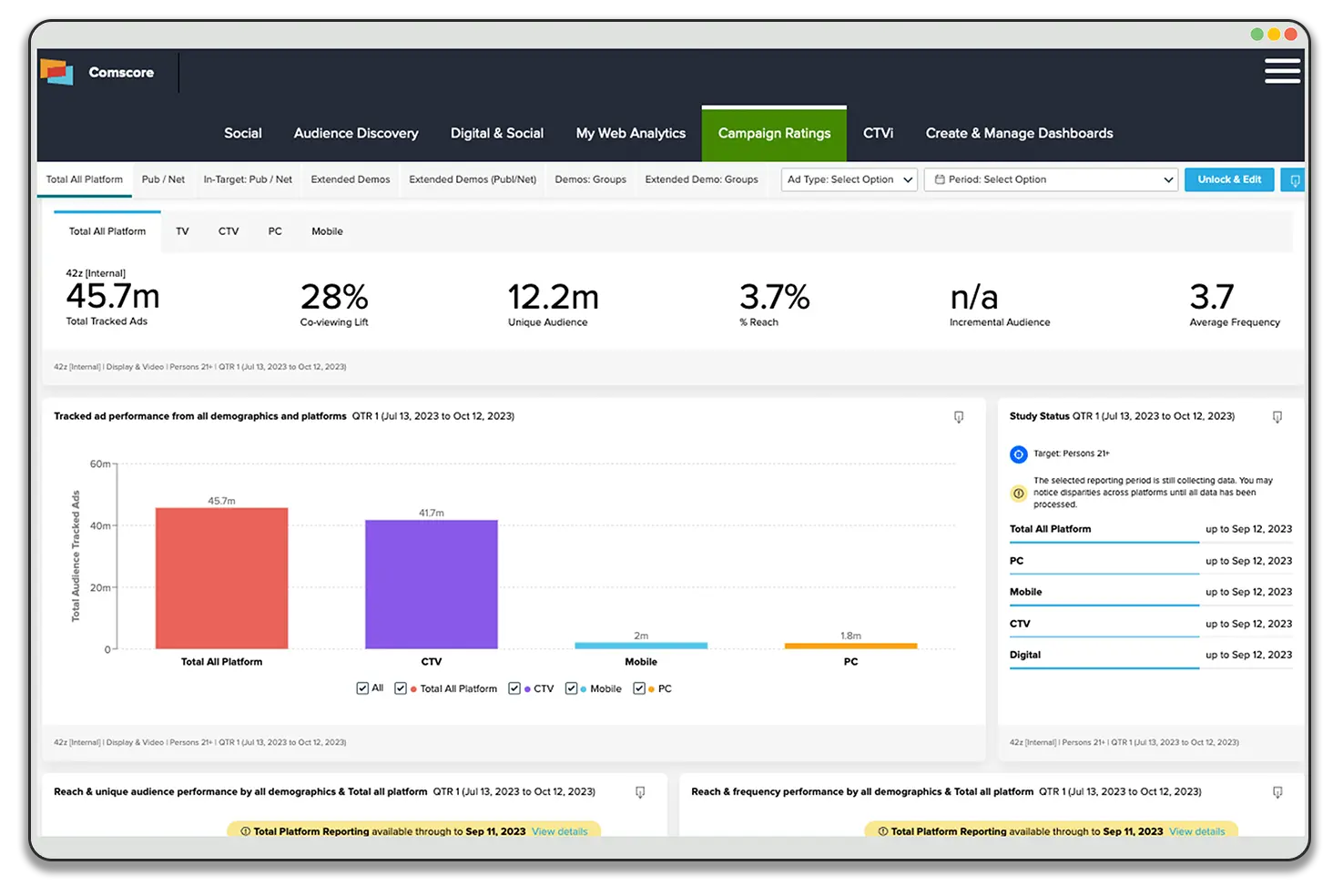The width and height of the screenshot is (1343, 896).
Task: Click the Comscore logo icon
Action: click(56, 72)
